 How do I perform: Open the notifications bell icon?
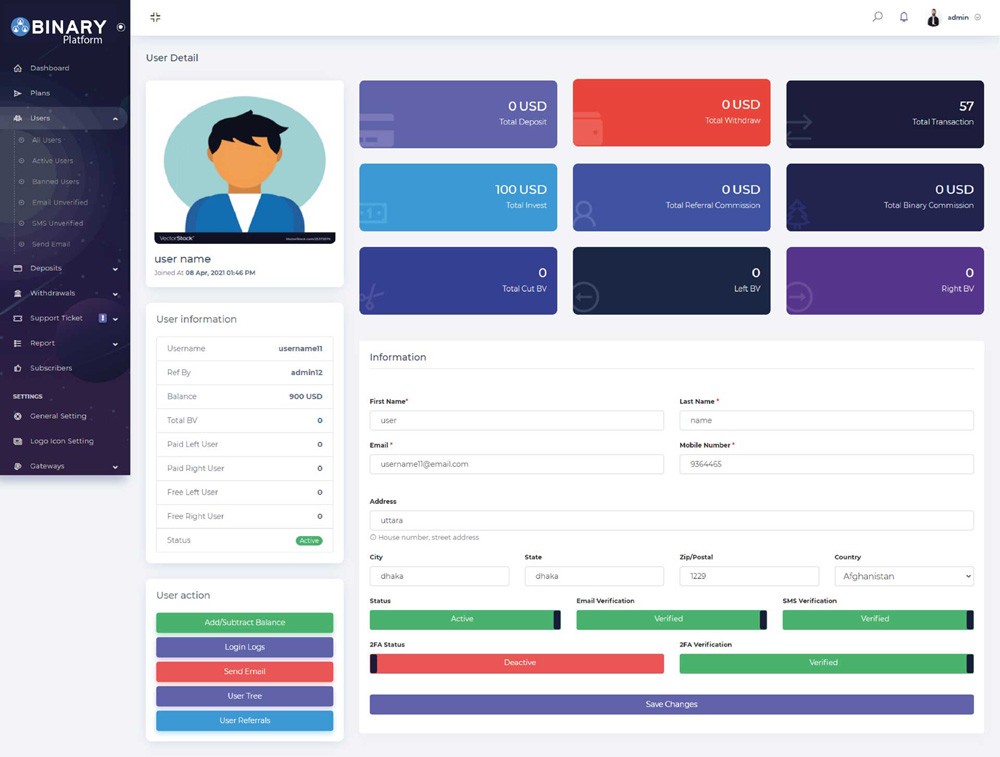pos(904,17)
